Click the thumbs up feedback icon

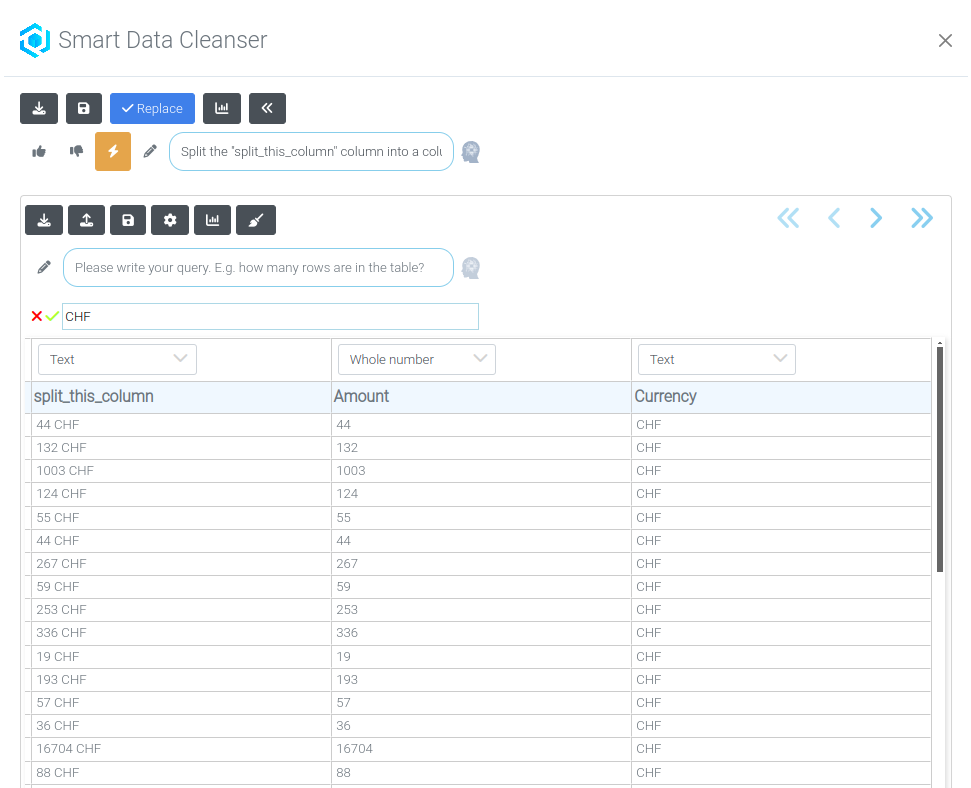coord(39,151)
